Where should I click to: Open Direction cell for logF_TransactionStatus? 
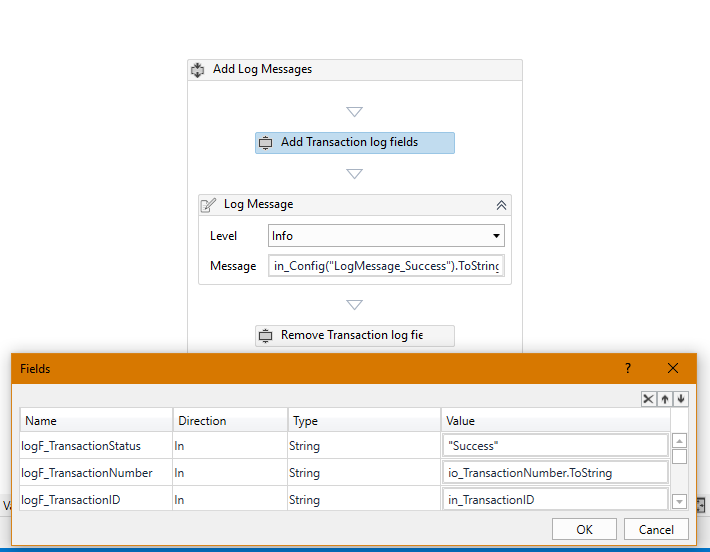(x=230, y=446)
